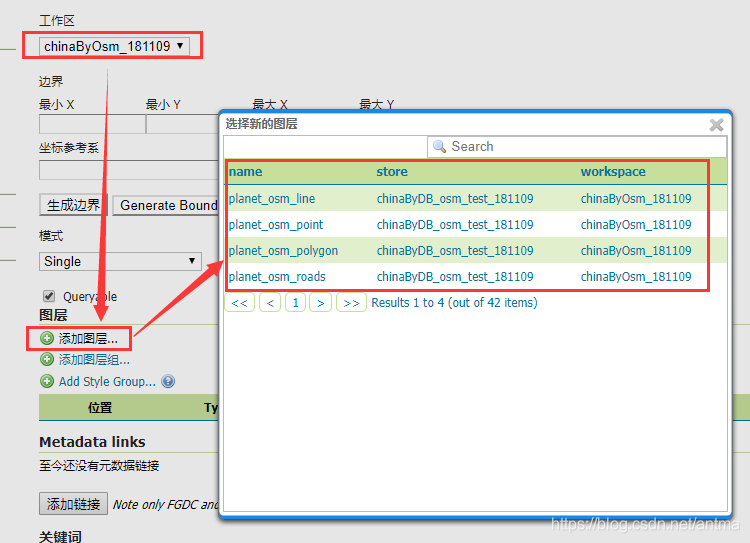Close the layer selection dialog
The height and width of the screenshot is (543, 750).
pyautogui.click(x=716, y=125)
